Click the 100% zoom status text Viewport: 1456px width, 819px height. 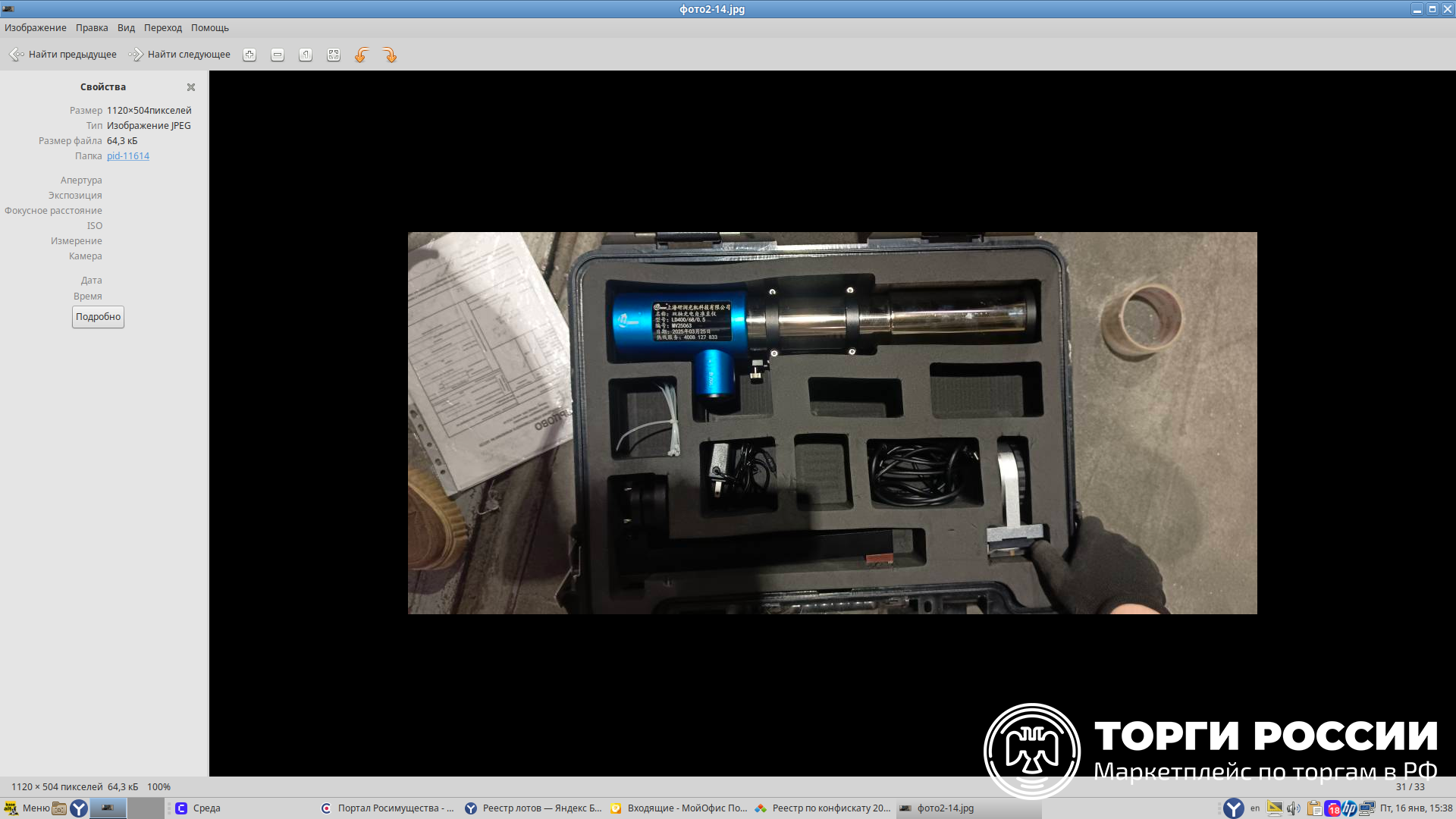click(x=158, y=787)
